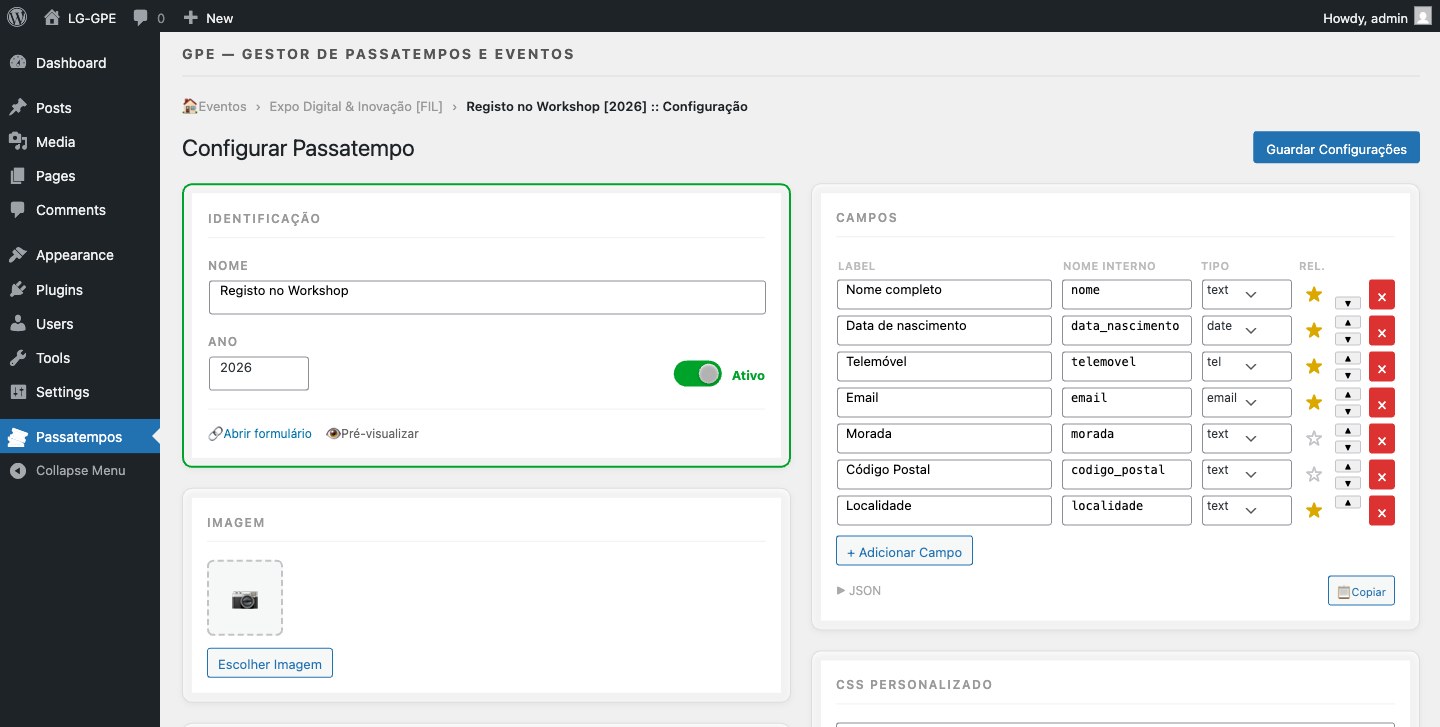Click the data_nascimento internal name field
The width and height of the screenshot is (1440, 727).
point(1127,330)
